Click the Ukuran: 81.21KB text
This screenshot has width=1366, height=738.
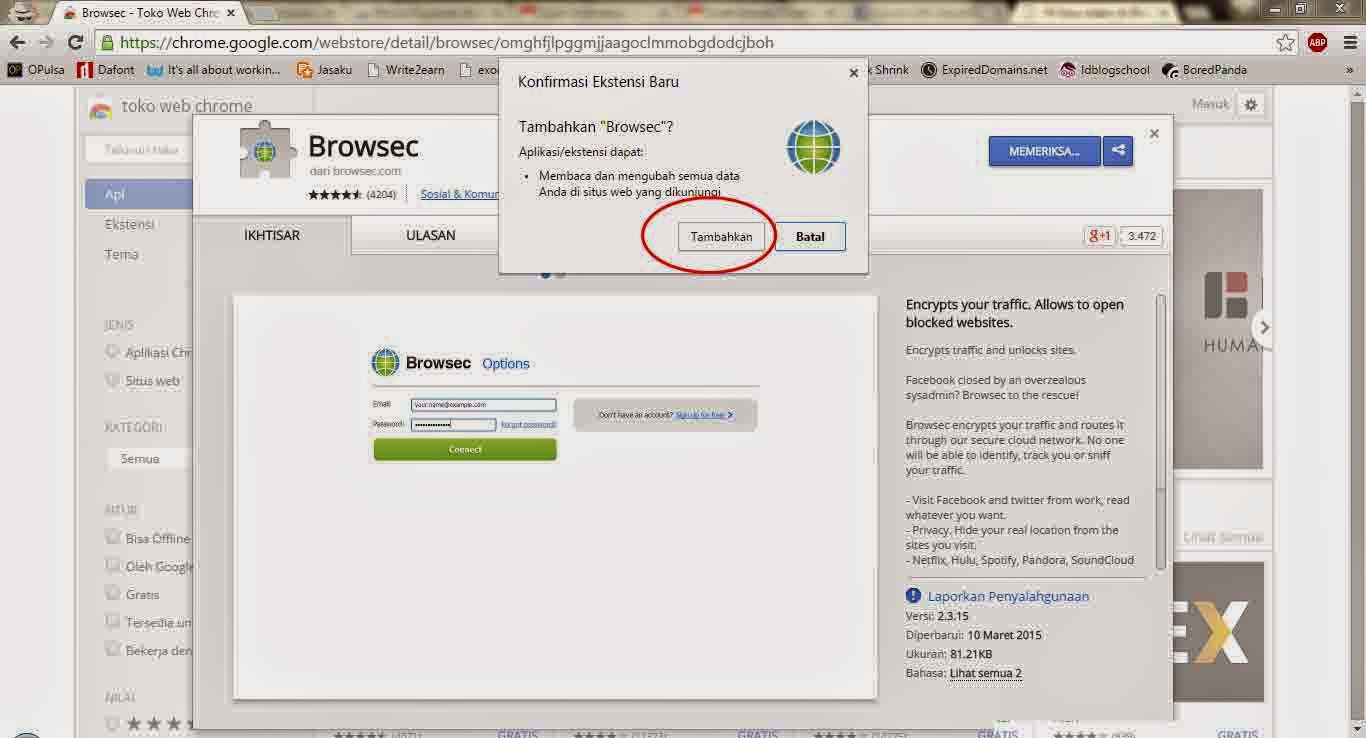pyautogui.click(x=949, y=654)
